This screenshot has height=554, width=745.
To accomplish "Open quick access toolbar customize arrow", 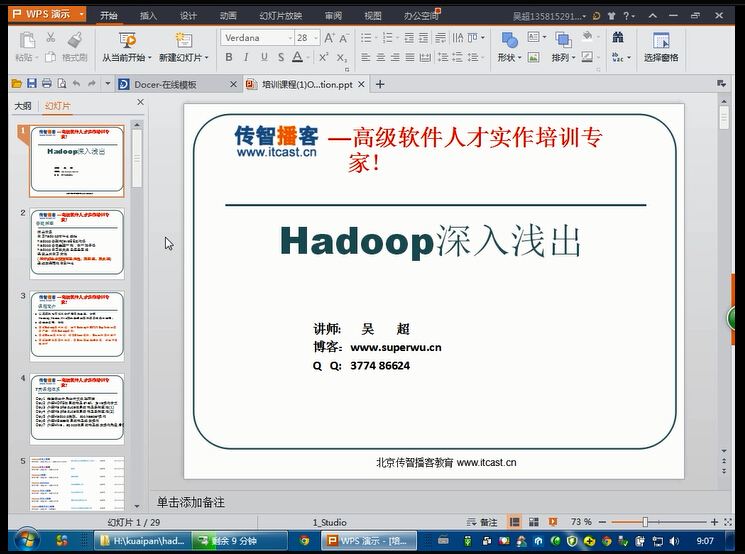I will coord(107,84).
